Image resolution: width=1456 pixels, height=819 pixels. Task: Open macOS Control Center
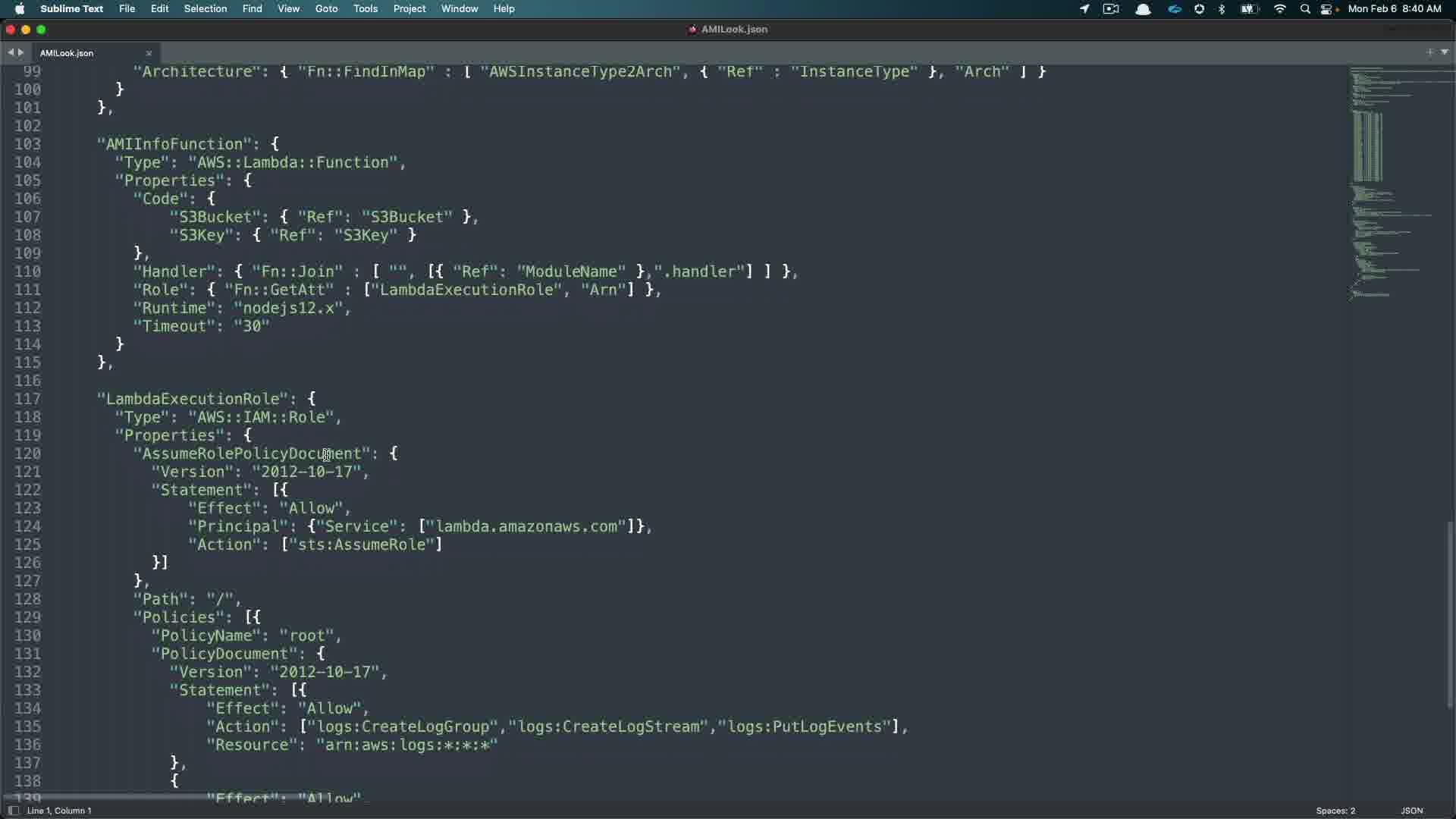(x=1327, y=9)
